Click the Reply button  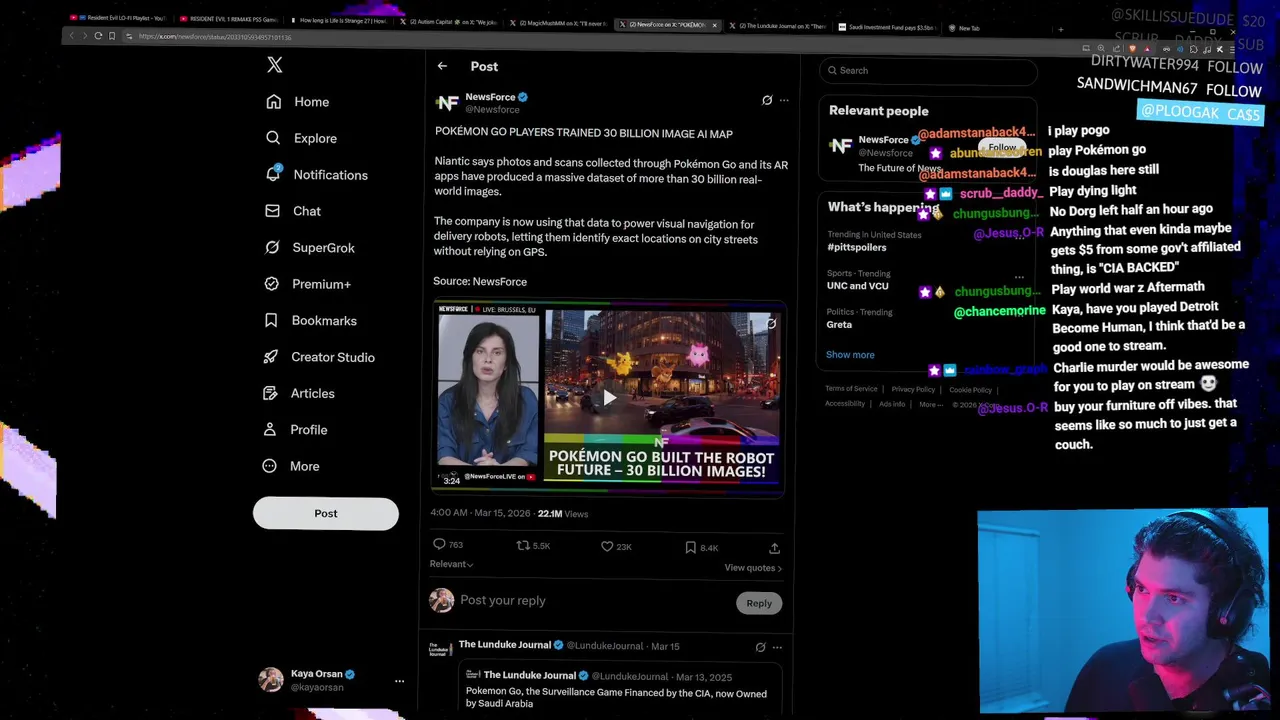pyautogui.click(x=759, y=603)
